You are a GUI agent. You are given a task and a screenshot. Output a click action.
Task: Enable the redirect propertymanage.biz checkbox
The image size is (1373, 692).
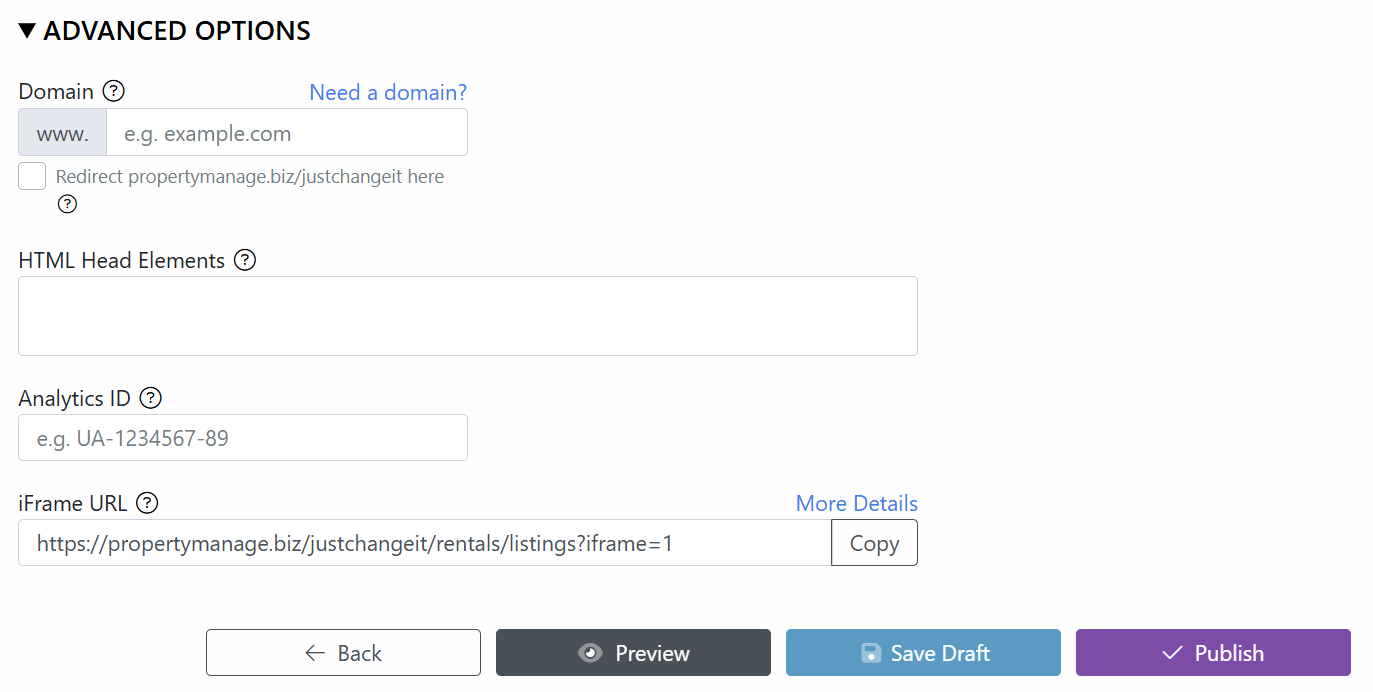[x=32, y=176]
